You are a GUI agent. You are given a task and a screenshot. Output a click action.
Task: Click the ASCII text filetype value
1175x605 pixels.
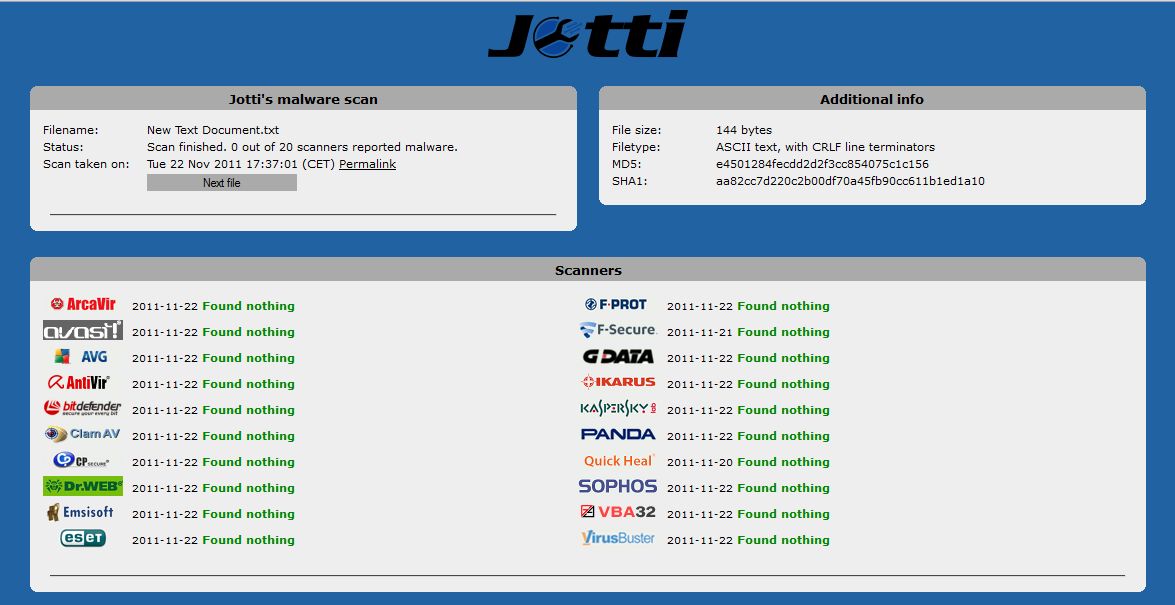[825, 147]
